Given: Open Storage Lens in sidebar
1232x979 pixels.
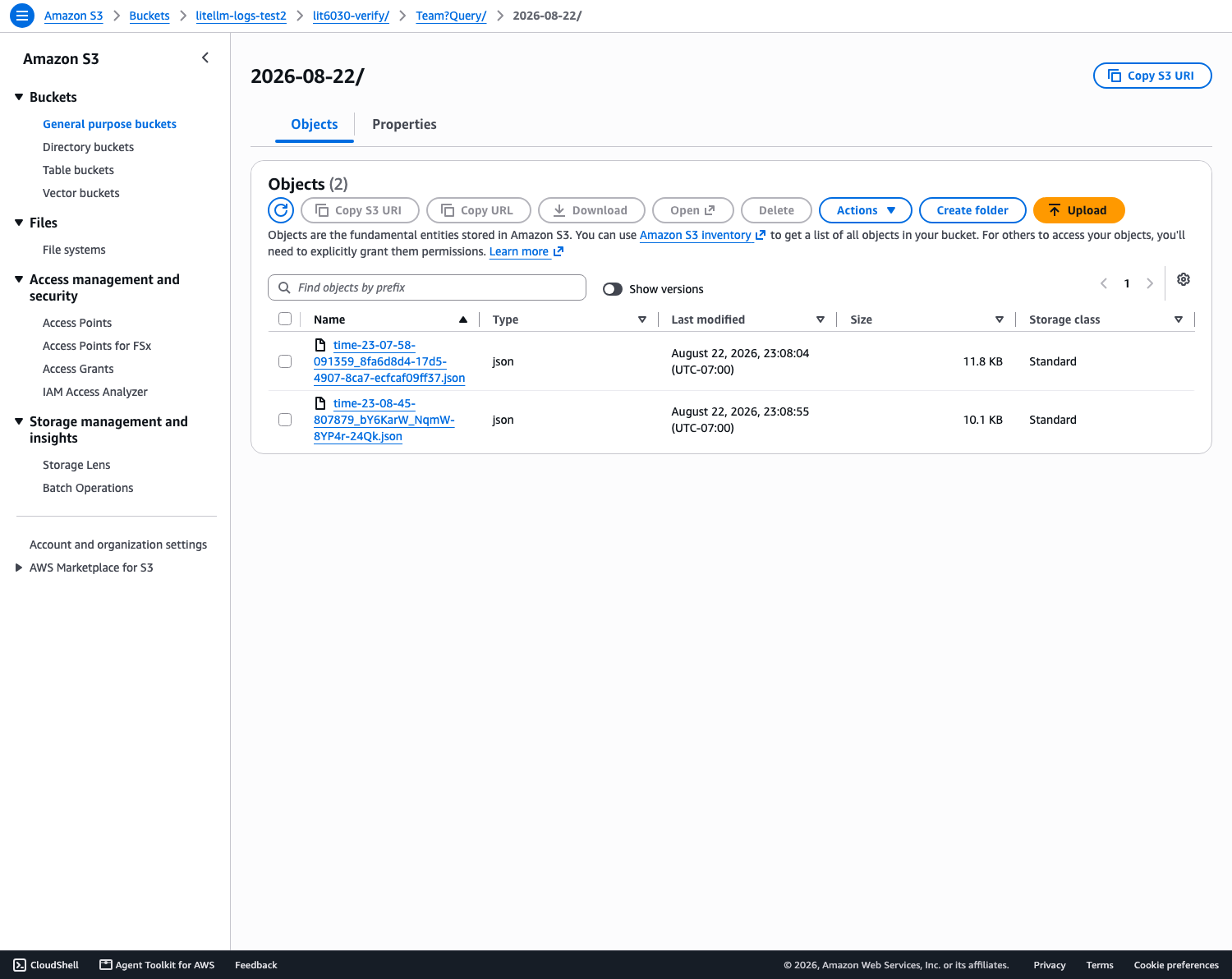Looking at the screenshot, I should 76,465.
